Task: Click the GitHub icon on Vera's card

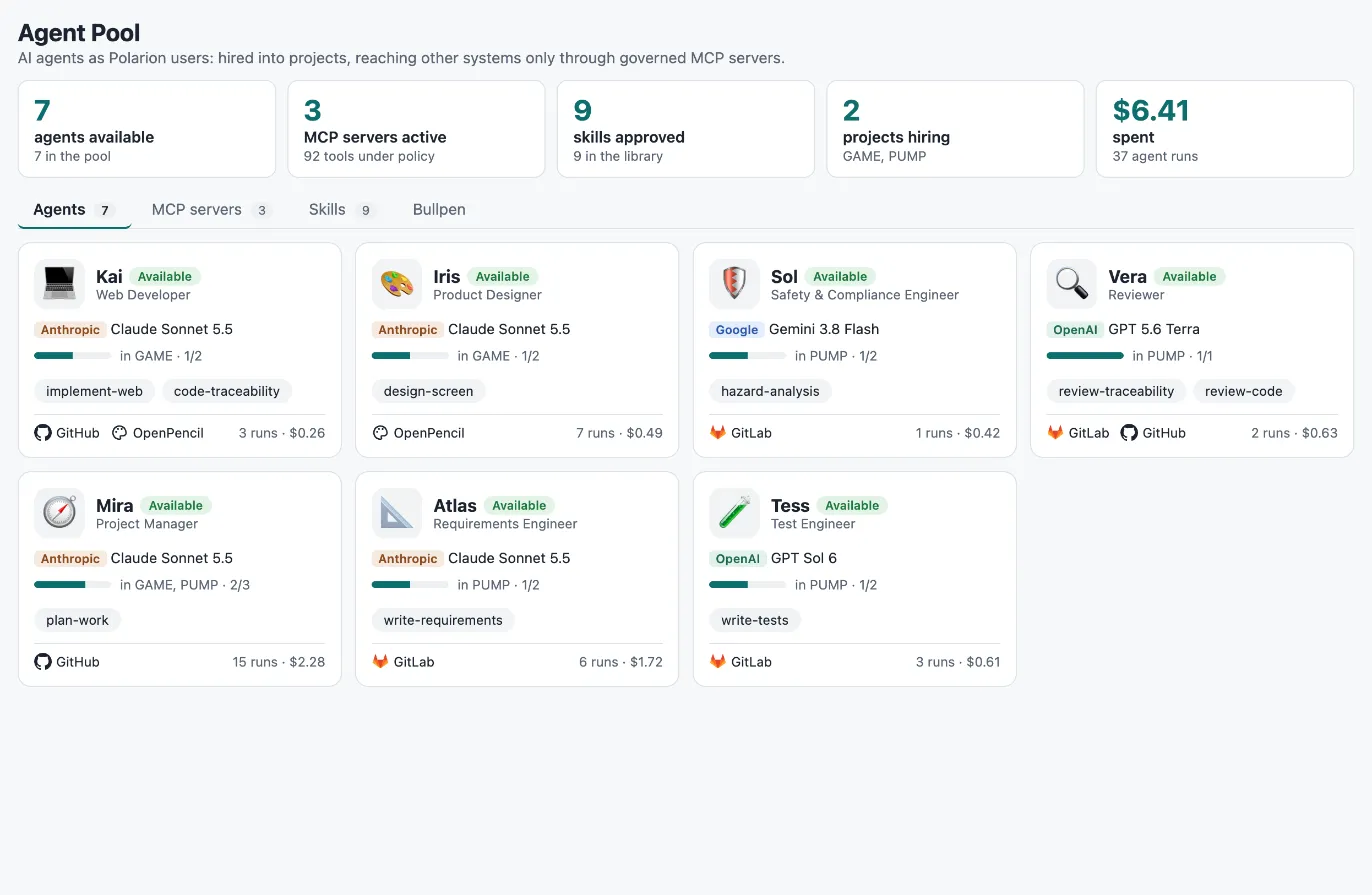Action: (1129, 433)
